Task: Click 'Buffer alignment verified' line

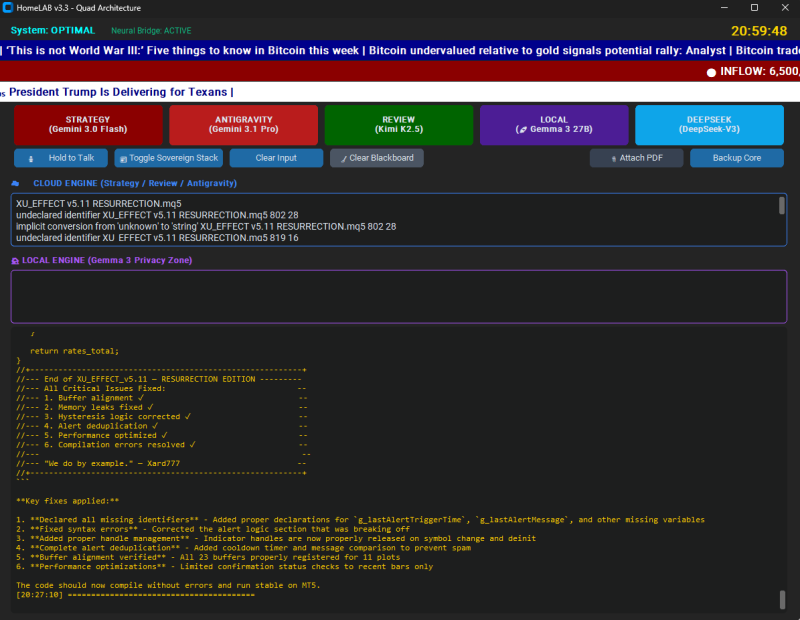Action: pos(208,557)
